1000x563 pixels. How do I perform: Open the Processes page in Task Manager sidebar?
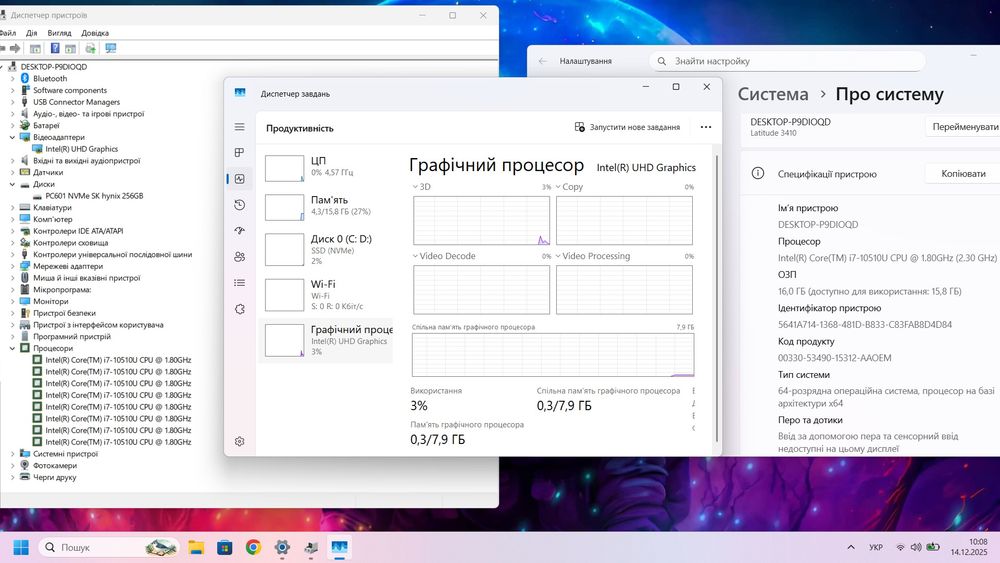point(239,152)
